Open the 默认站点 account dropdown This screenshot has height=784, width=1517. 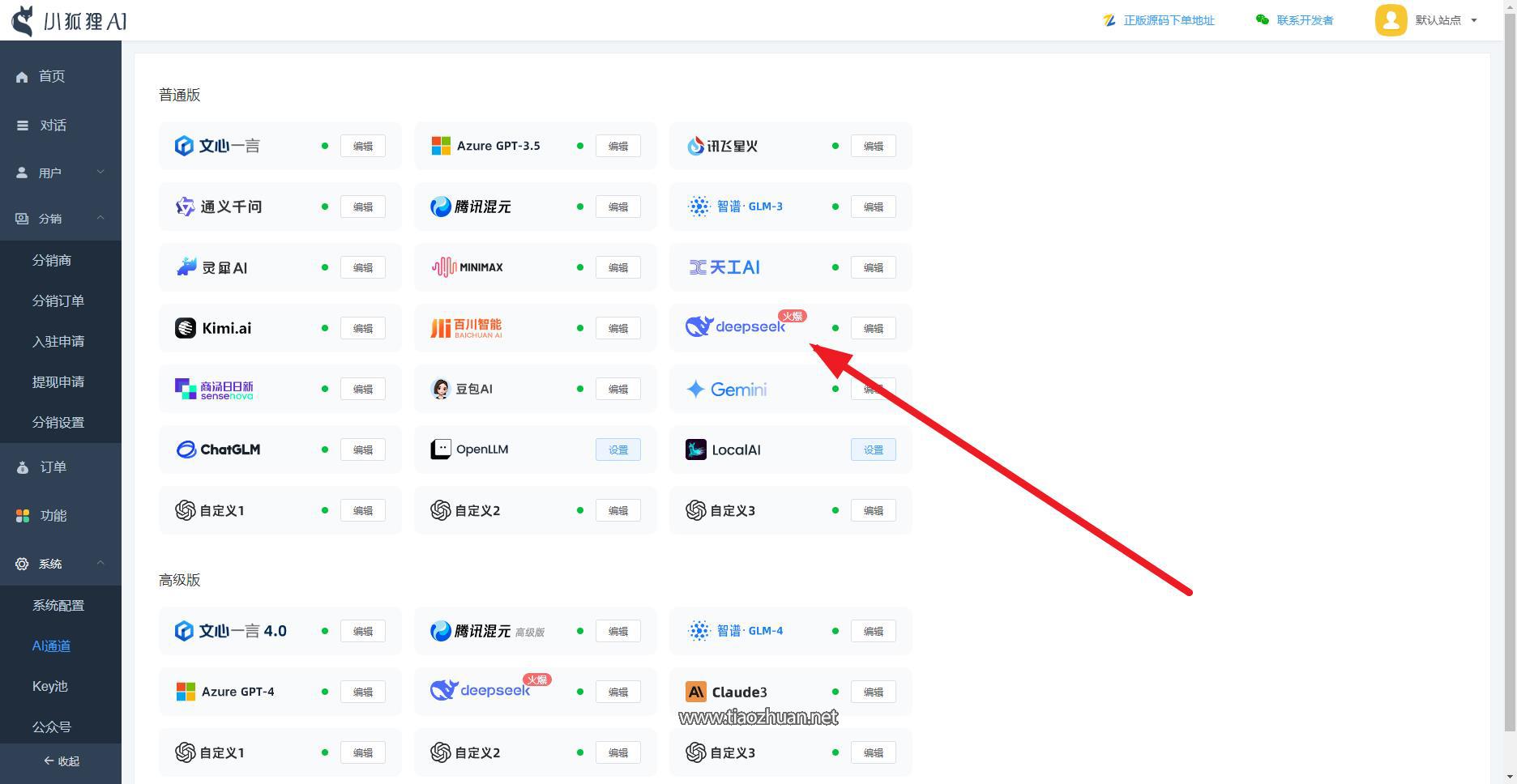click(x=1446, y=20)
